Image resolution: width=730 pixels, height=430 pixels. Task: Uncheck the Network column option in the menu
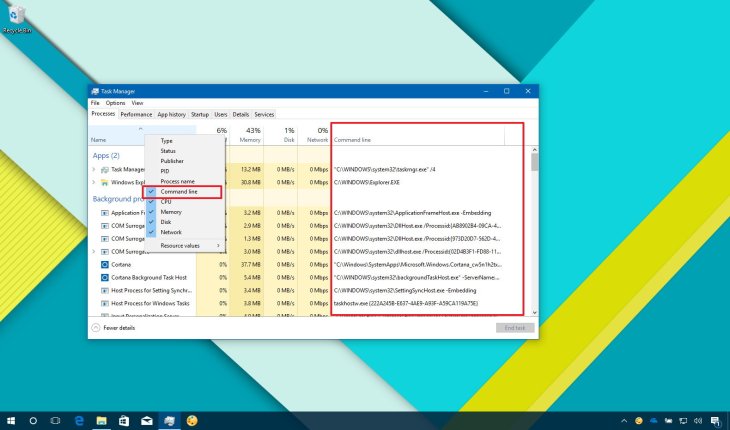[x=185, y=232]
